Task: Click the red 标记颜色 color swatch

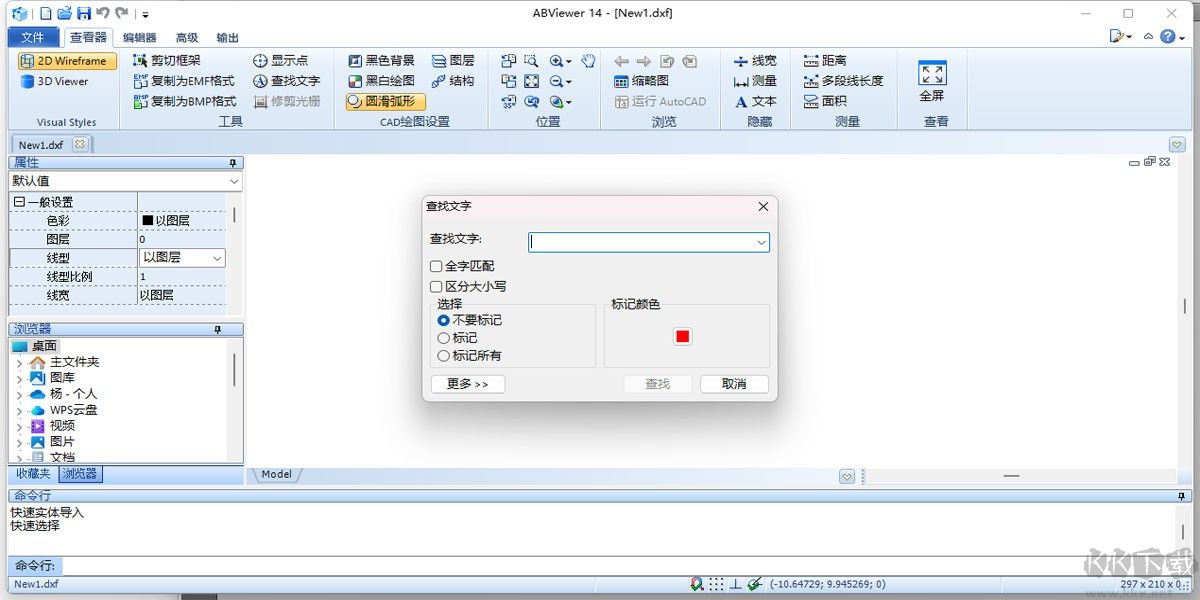Action: (681, 336)
